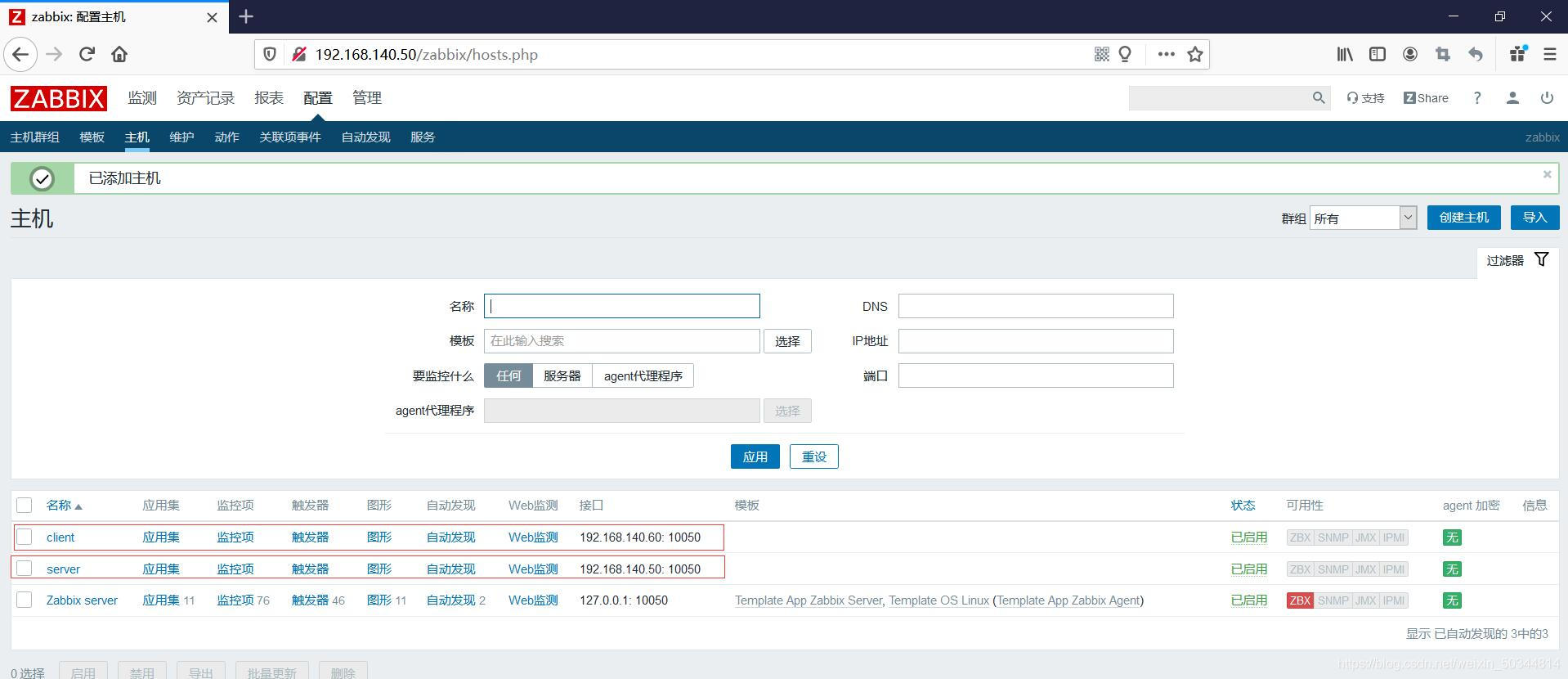
Task: Tick the checkbox for Zabbix server host
Action: [25, 600]
